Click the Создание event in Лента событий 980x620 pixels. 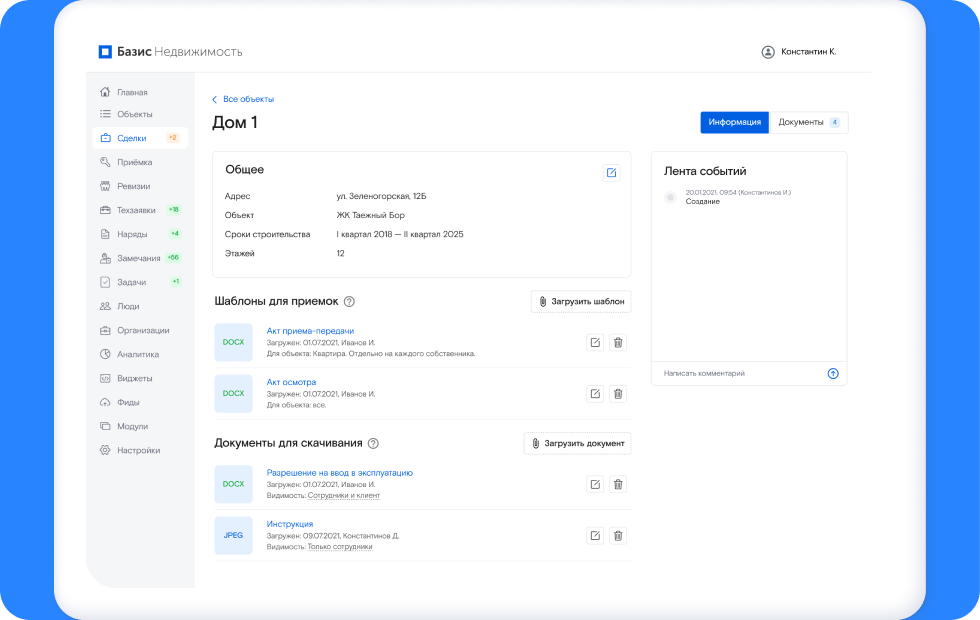(x=702, y=202)
